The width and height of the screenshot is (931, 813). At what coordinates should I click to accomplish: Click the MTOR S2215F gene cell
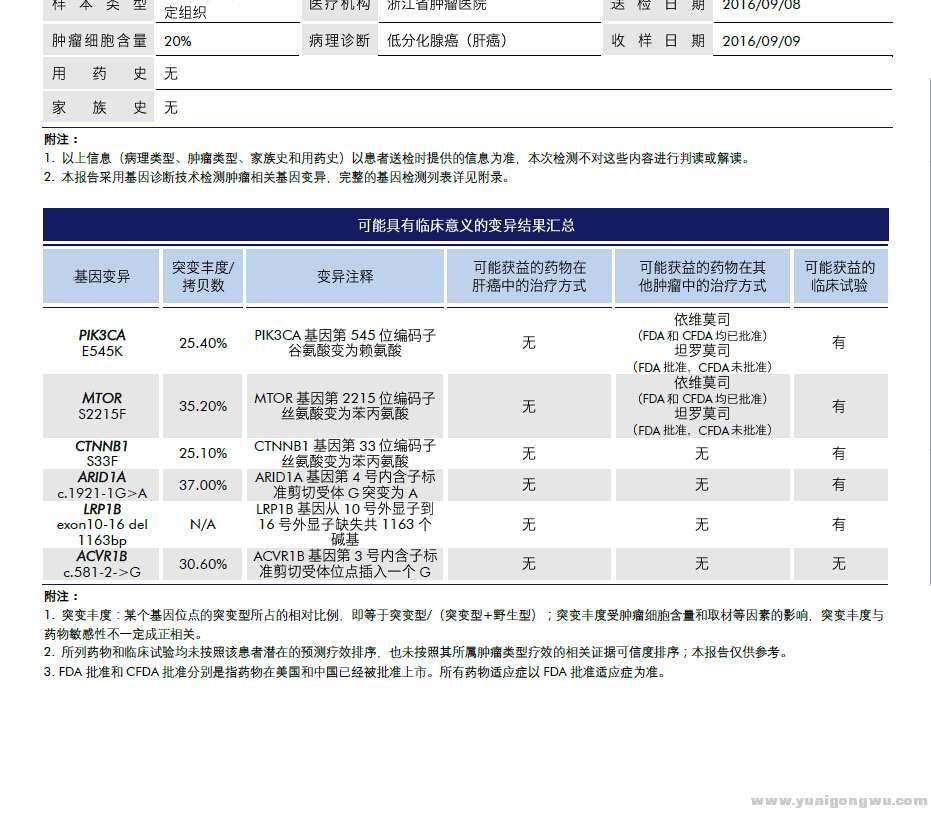tap(102, 406)
